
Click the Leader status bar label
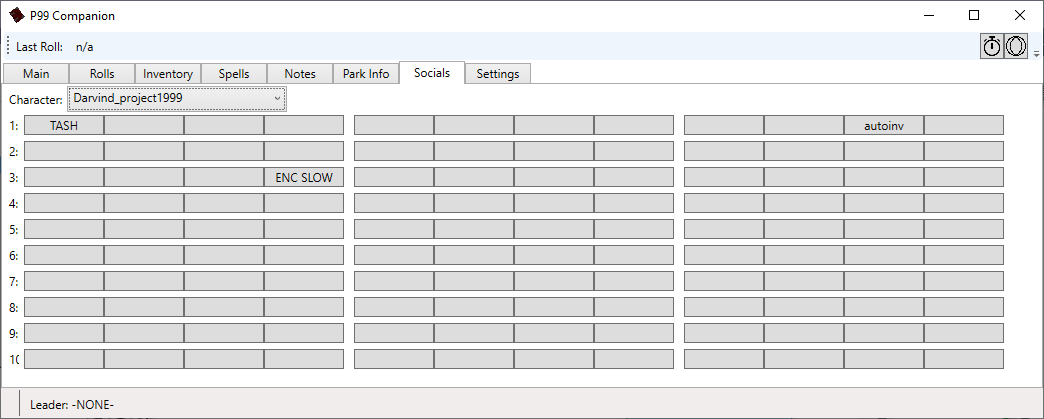tap(72, 404)
